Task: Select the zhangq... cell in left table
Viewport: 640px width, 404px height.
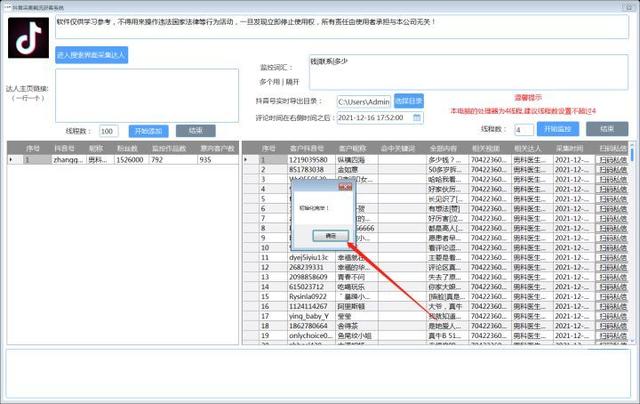Action: (69, 160)
